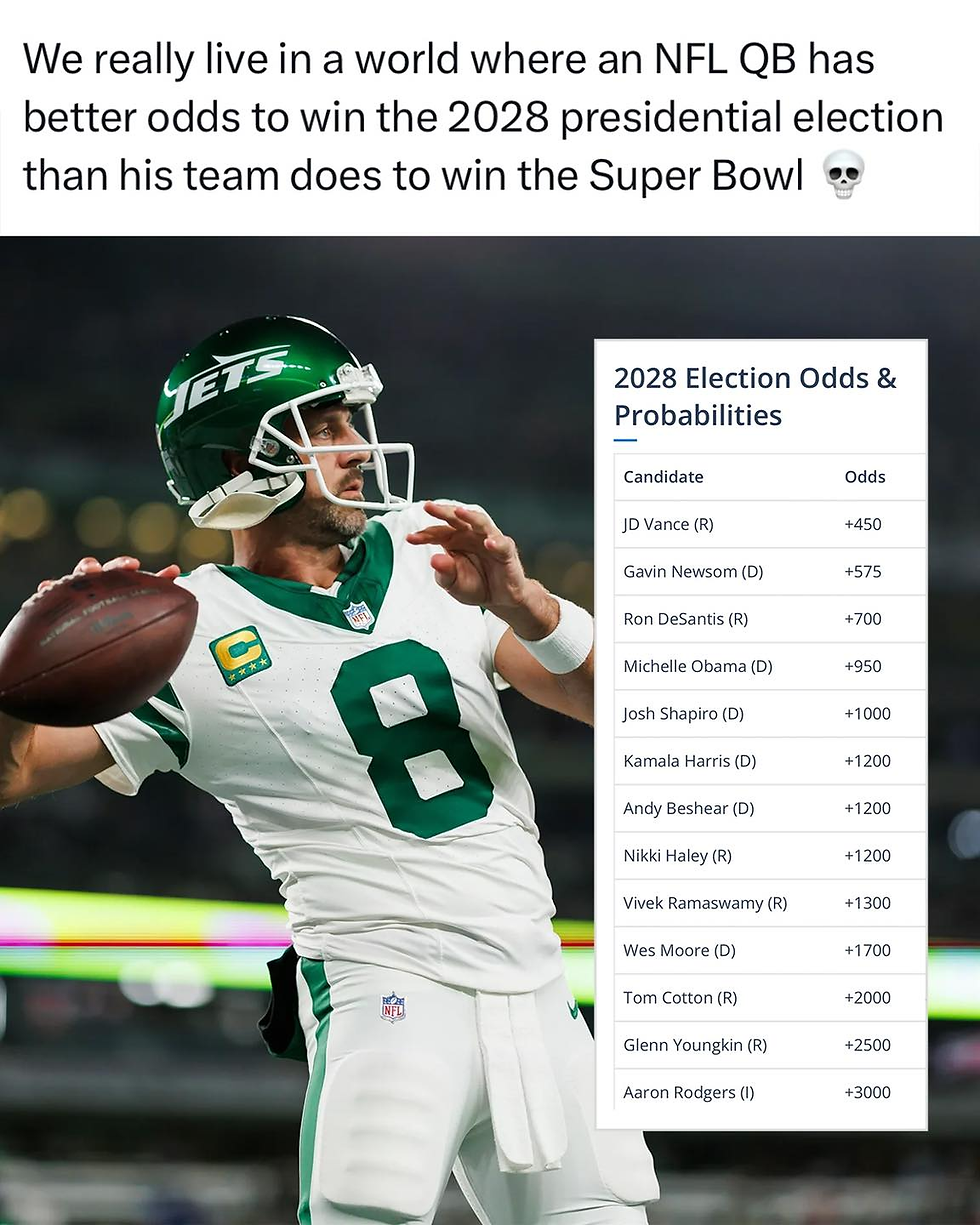Click the Aaron Rodgers (I) candidate name

[x=689, y=1093]
